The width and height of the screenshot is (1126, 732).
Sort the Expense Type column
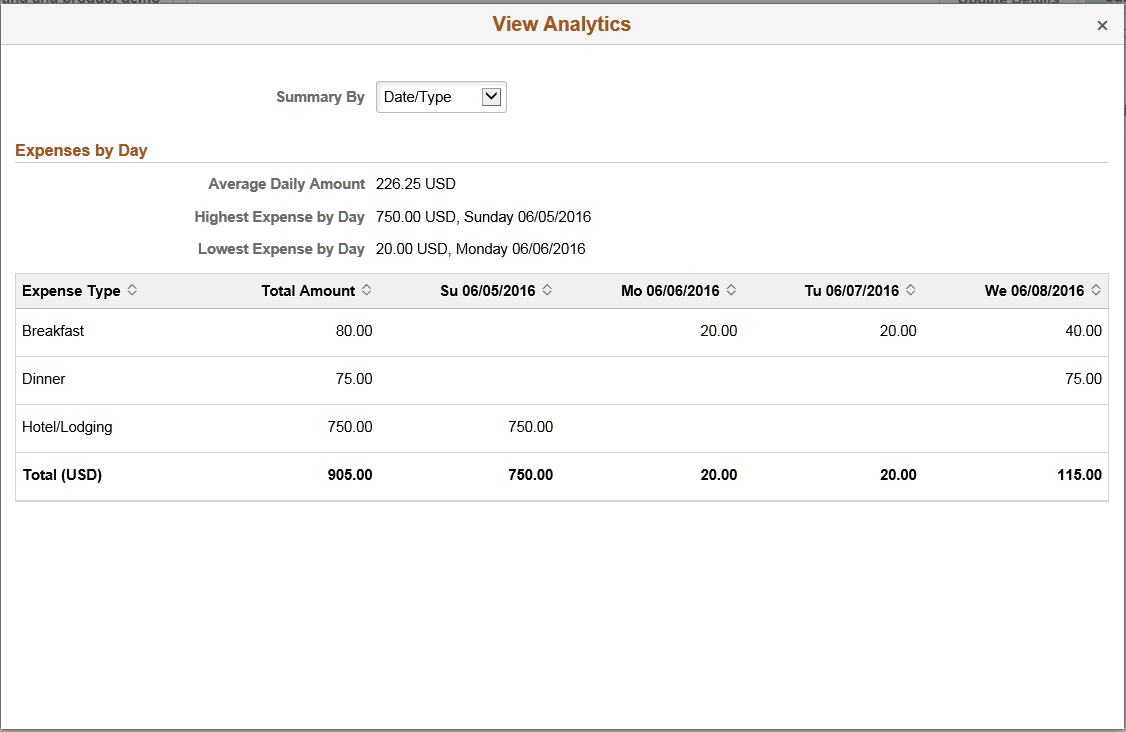(x=131, y=291)
